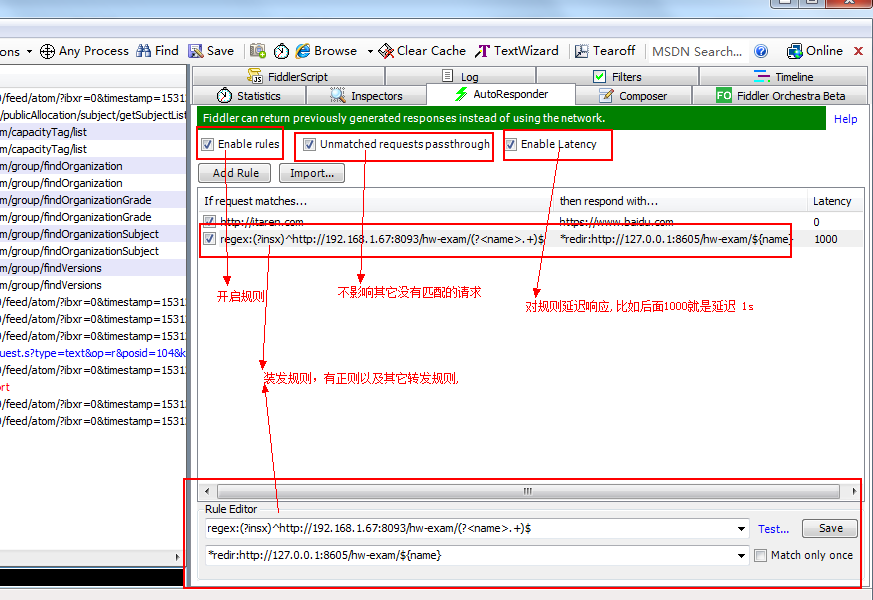This screenshot has height=600, width=873.
Task: Select the first findOrganizationGrade session
Action: [x=92, y=200]
